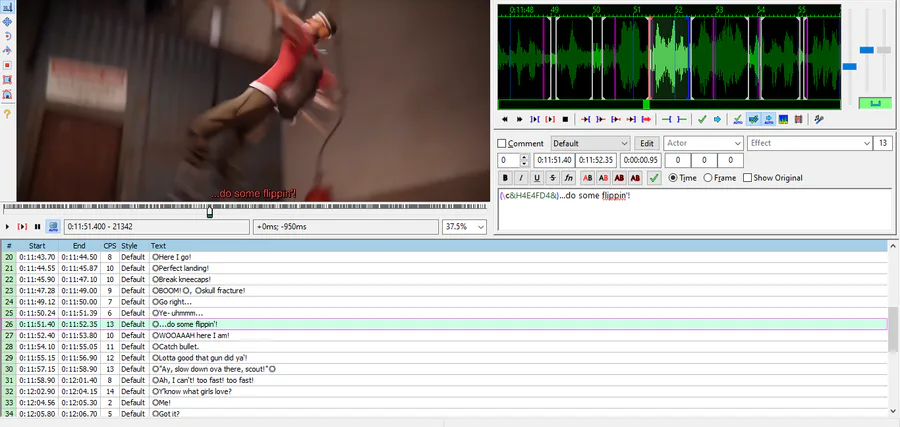Play from selection start to end of file
The image size is (900, 427).
(x=646, y=119)
